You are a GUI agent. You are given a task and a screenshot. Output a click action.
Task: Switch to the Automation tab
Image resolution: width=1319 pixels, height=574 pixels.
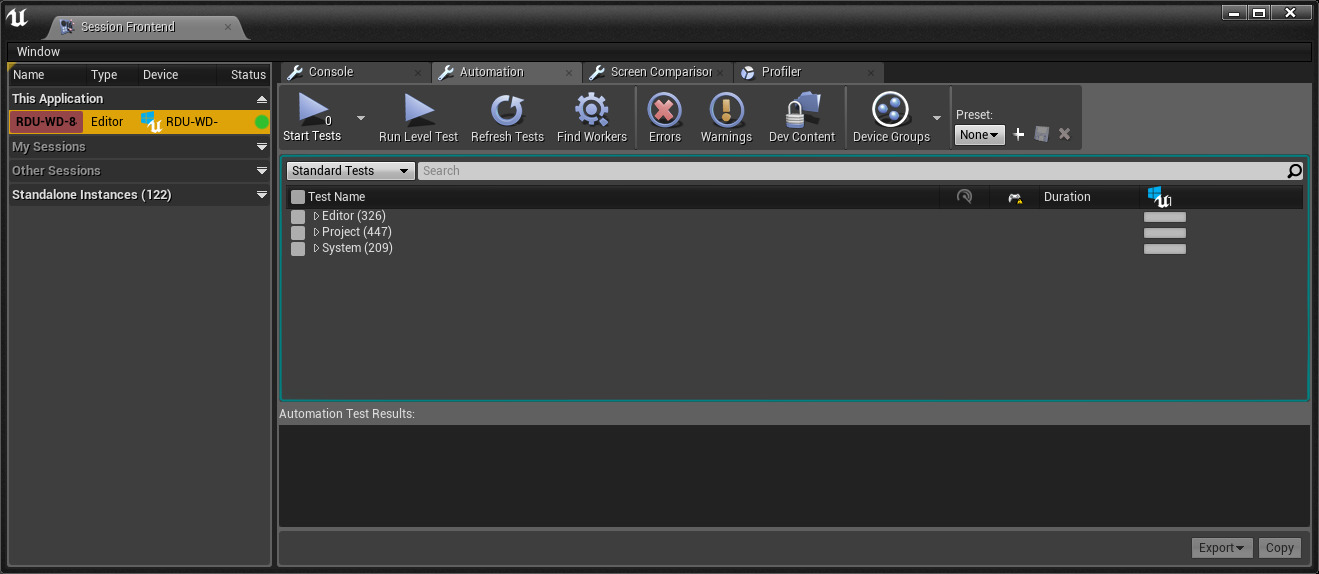click(x=491, y=72)
